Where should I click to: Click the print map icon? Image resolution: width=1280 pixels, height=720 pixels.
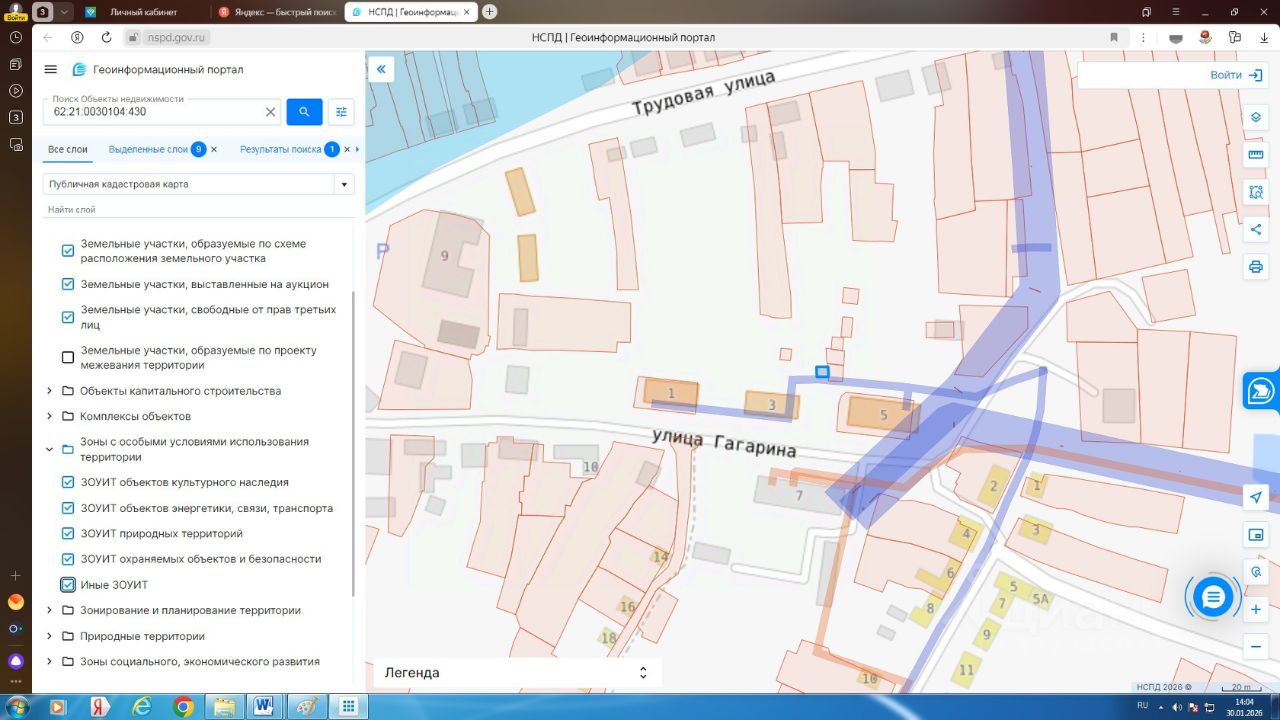pos(1256,267)
